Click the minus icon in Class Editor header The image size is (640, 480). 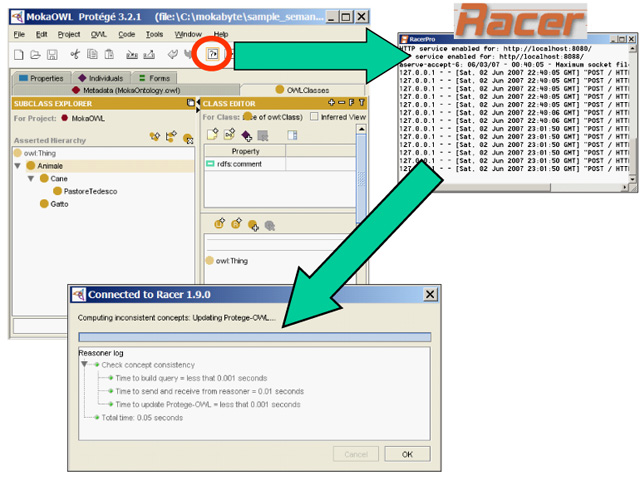[342, 102]
